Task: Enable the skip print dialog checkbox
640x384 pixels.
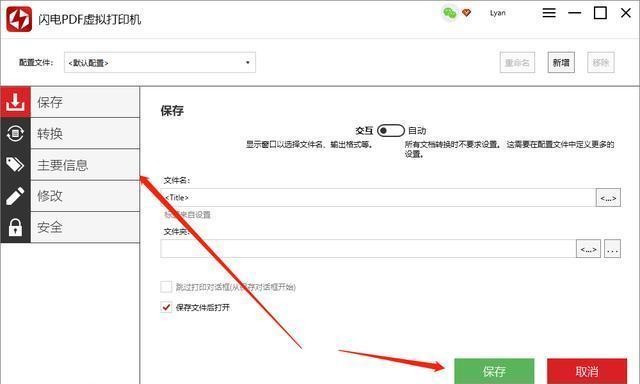Action: click(166, 287)
